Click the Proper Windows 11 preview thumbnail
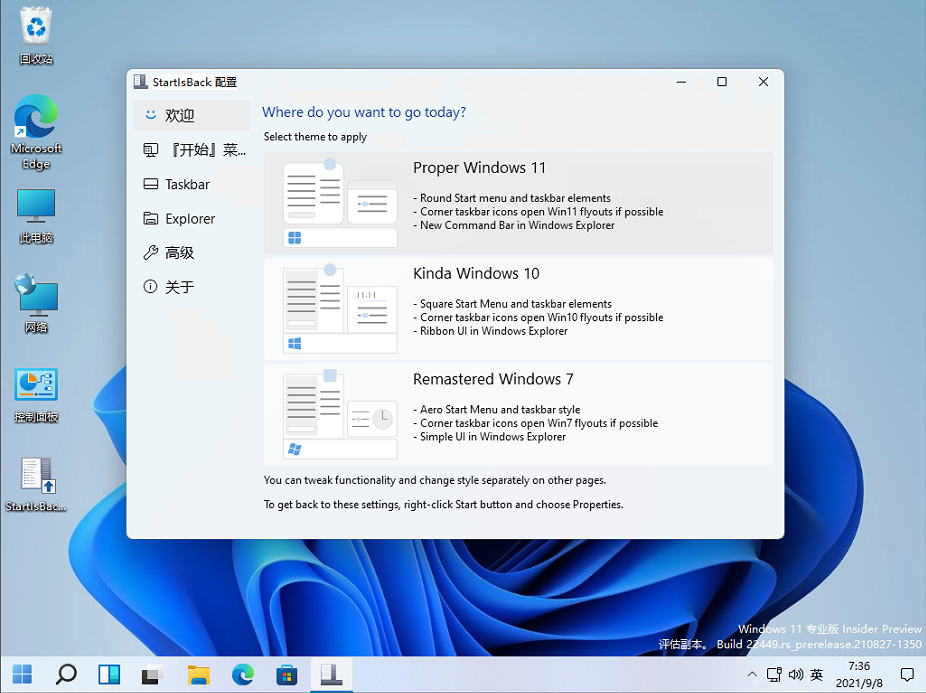 click(340, 202)
